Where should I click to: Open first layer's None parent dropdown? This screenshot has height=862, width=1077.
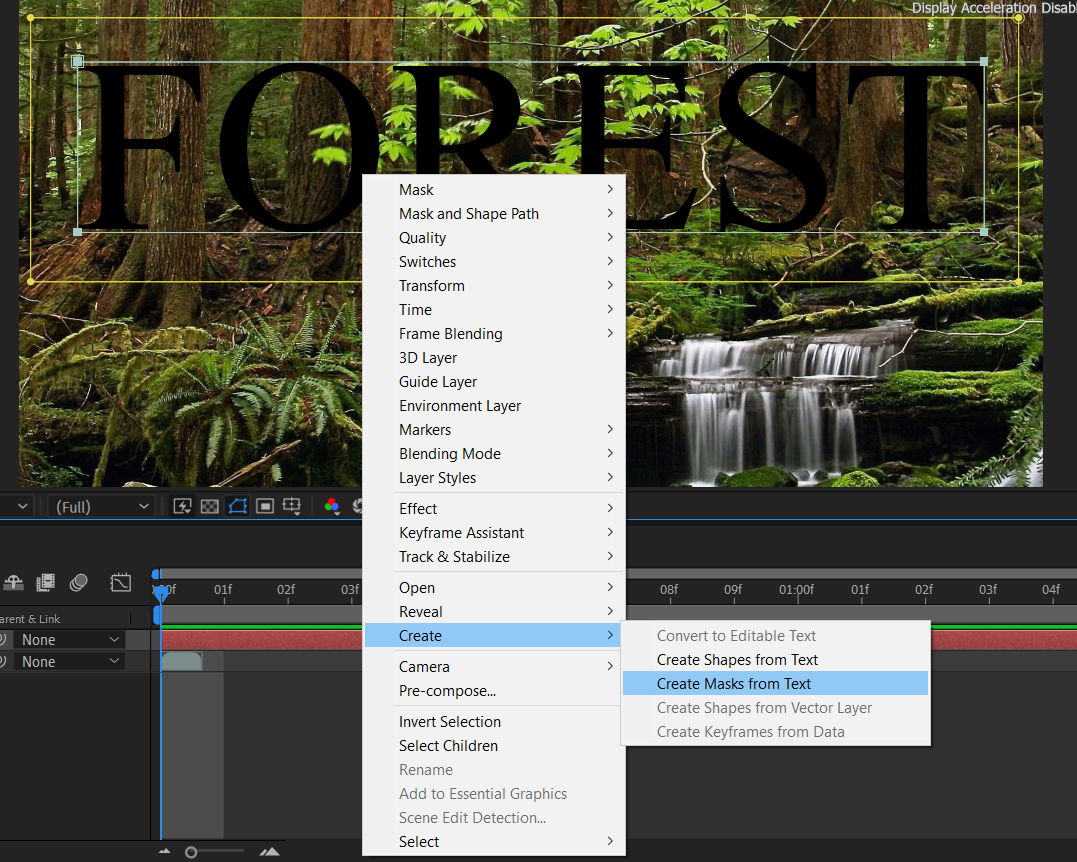tap(69, 639)
